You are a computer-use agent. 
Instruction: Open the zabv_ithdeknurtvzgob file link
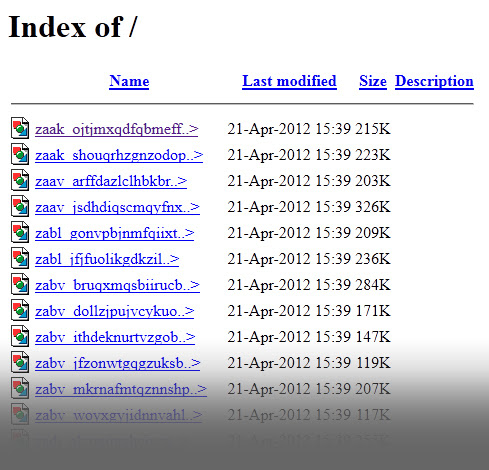click(x=115, y=337)
